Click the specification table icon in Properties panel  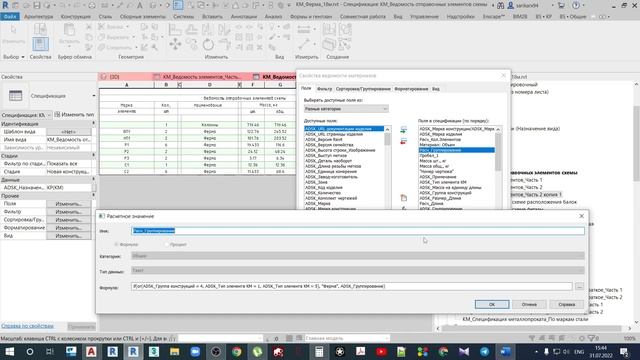coord(16,96)
